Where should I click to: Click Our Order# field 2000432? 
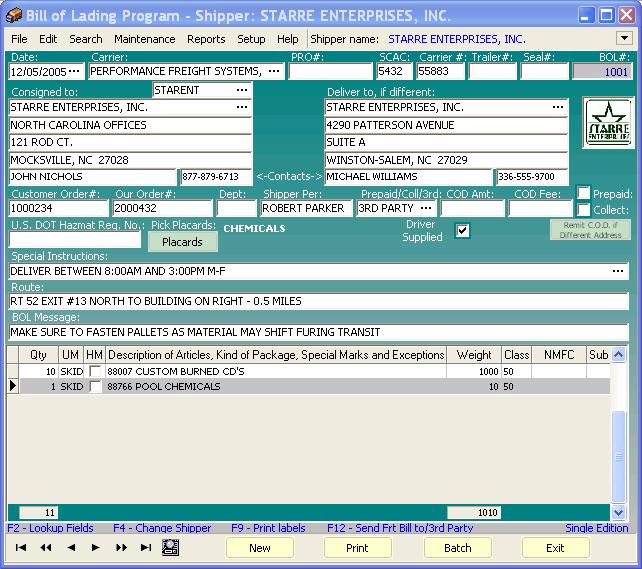(163, 208)
